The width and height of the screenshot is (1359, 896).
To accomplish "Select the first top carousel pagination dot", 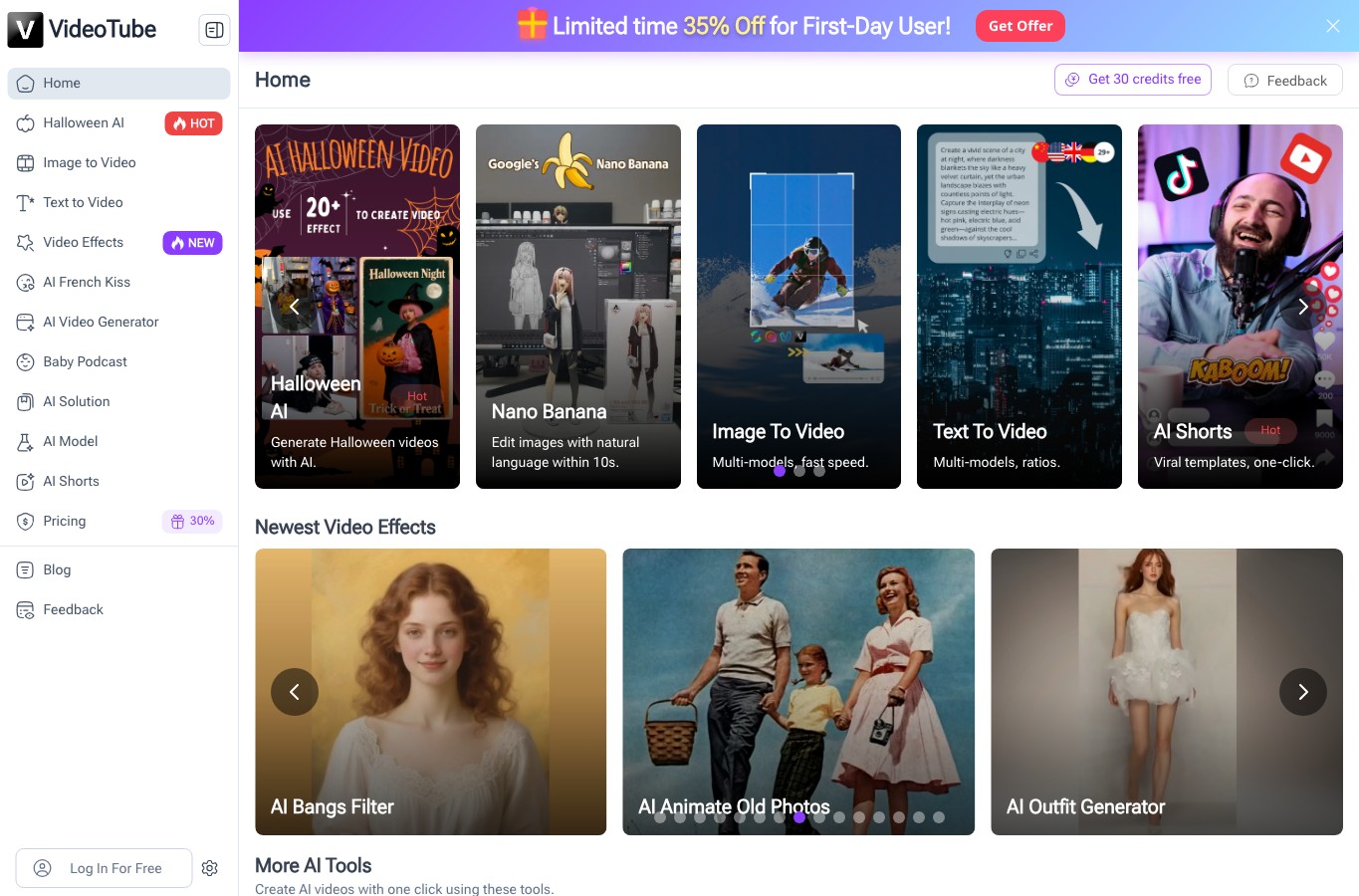I will tap(780, 471).
